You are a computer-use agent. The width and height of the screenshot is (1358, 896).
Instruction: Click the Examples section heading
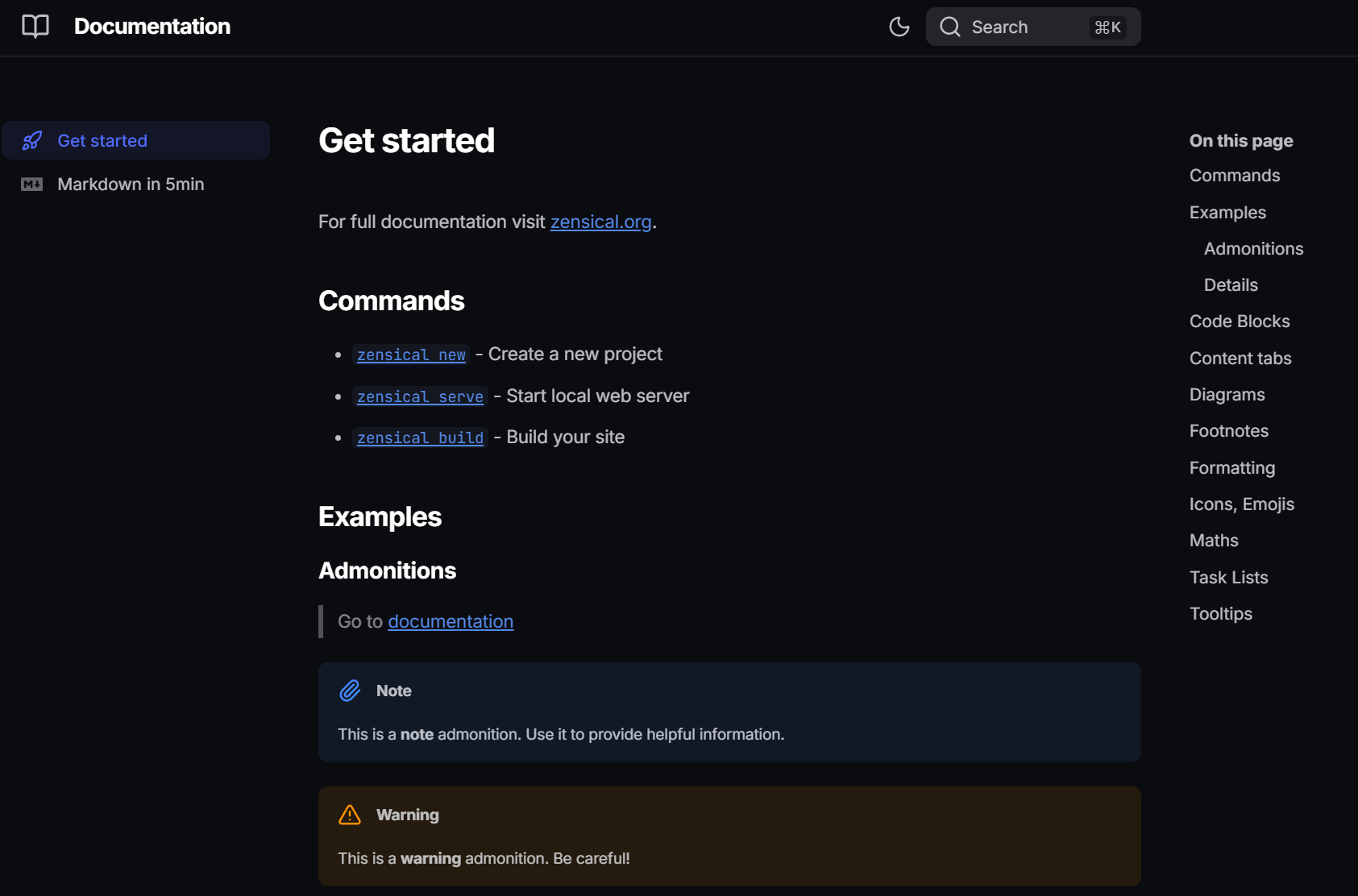(380, 516)
